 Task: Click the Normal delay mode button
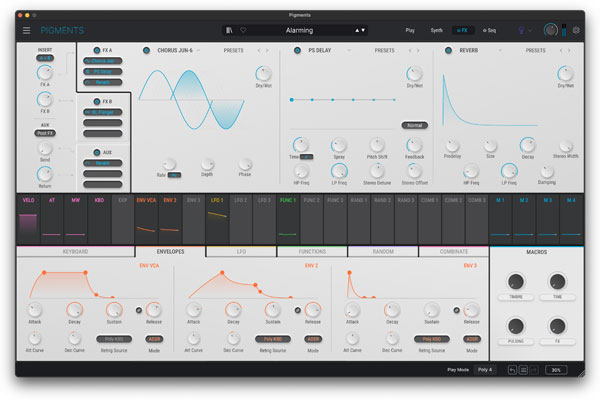click(414, 125)
